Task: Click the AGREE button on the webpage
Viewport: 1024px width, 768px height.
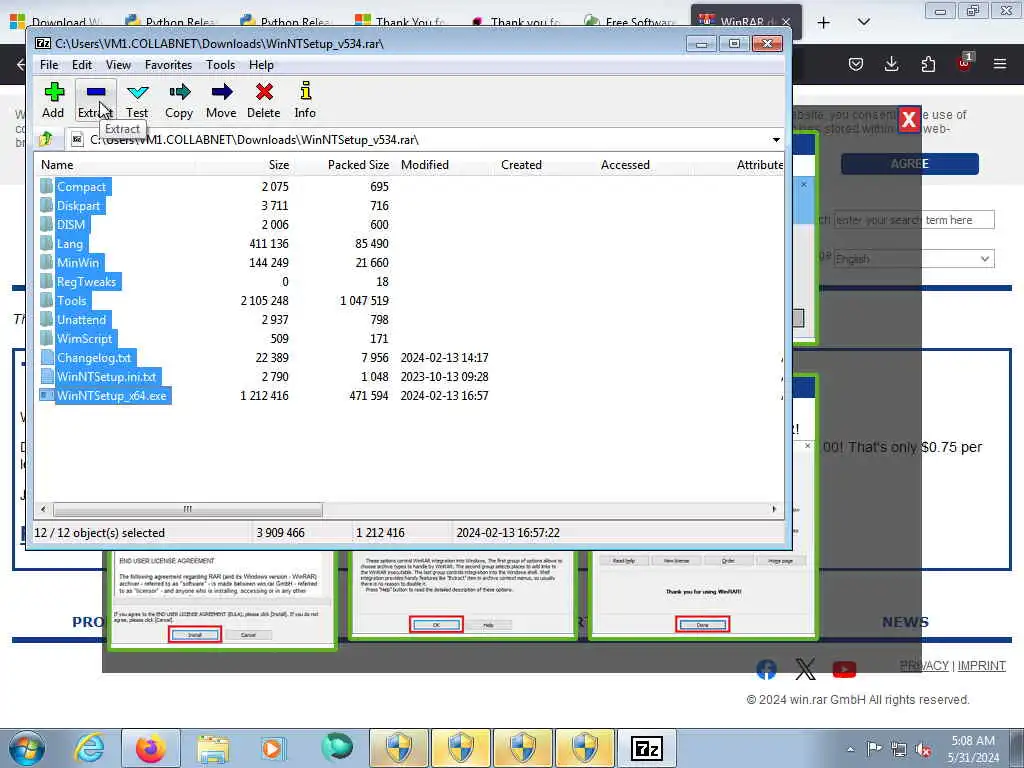Action: tap(910, 164)
